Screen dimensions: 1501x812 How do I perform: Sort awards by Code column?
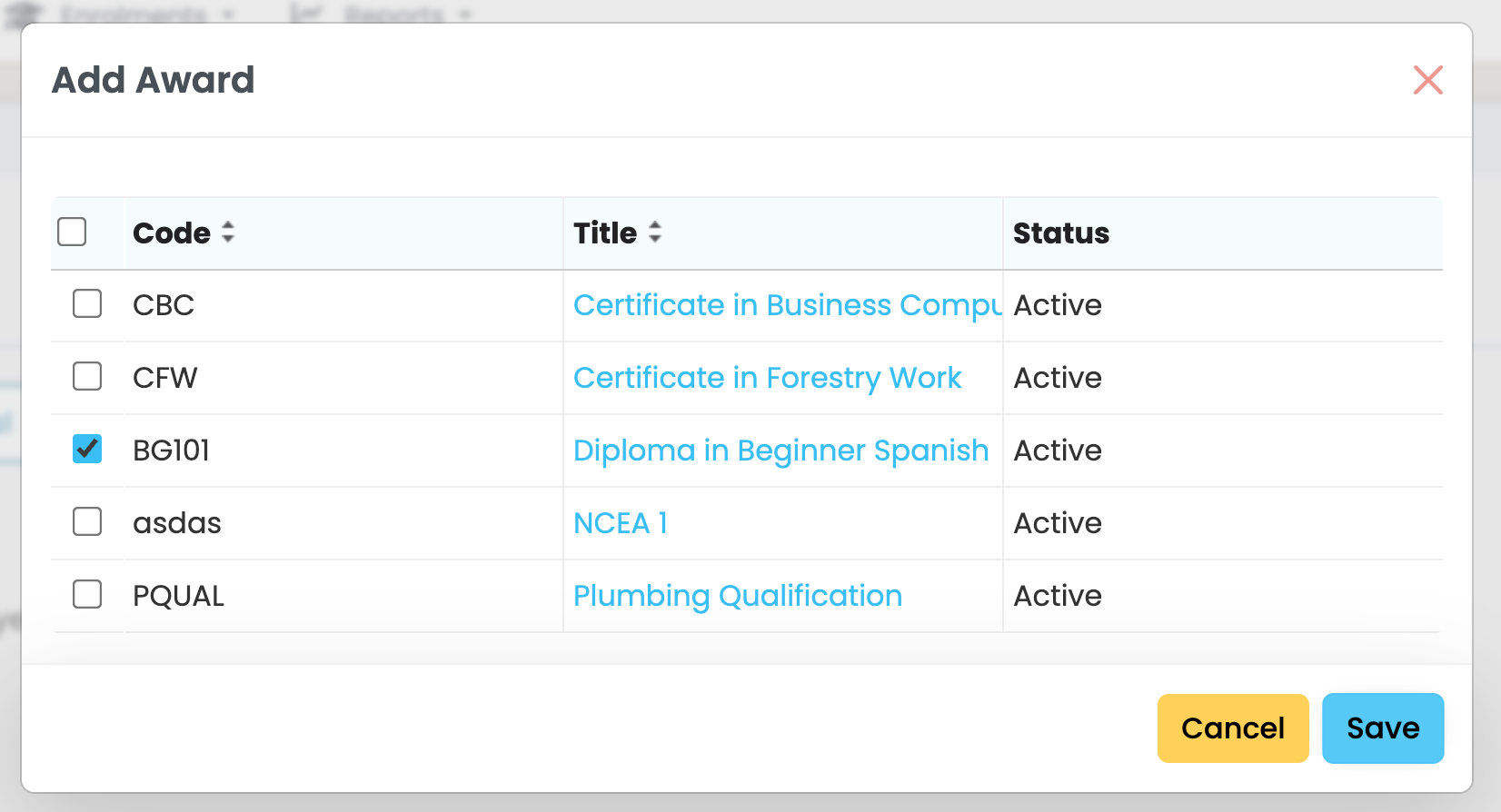[x=228, y=233]
